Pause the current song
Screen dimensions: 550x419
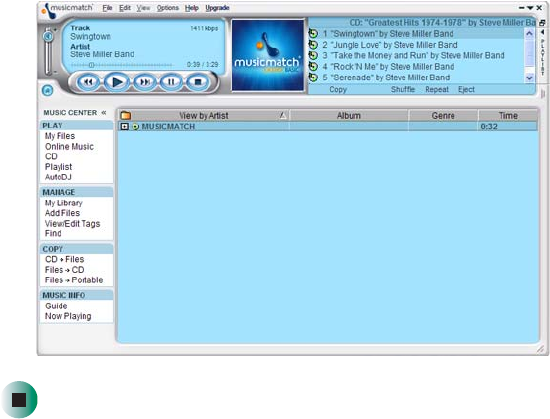pyautogui.click(x=171, y=82)
